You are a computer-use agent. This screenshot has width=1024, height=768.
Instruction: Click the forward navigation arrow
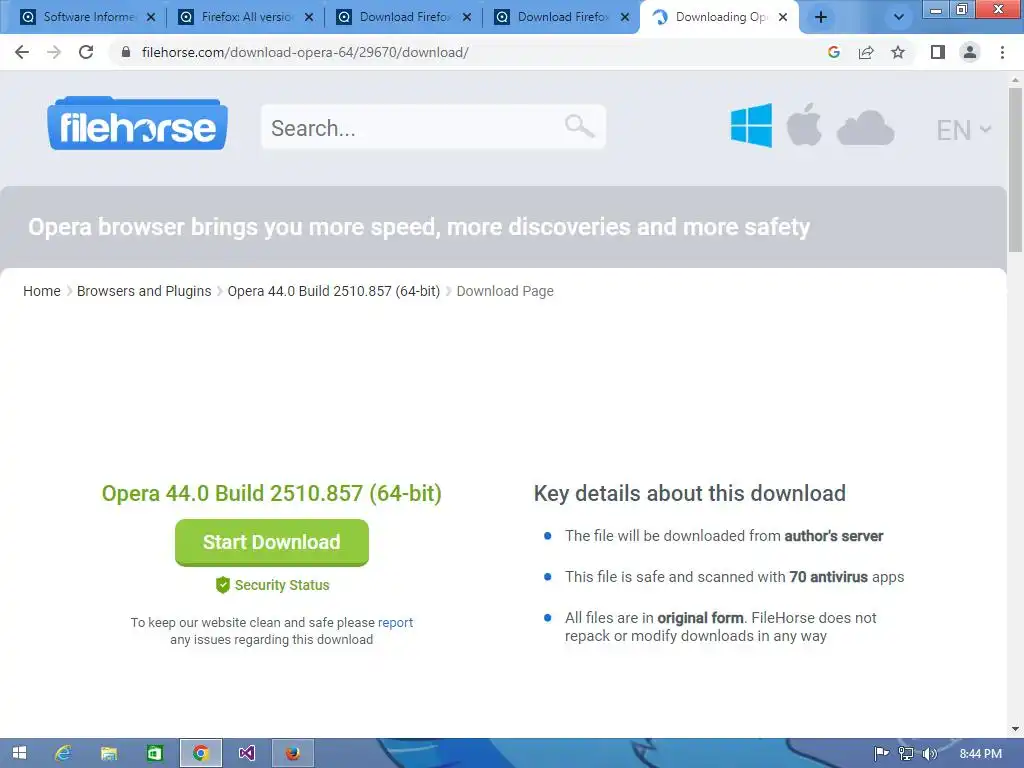54,52
